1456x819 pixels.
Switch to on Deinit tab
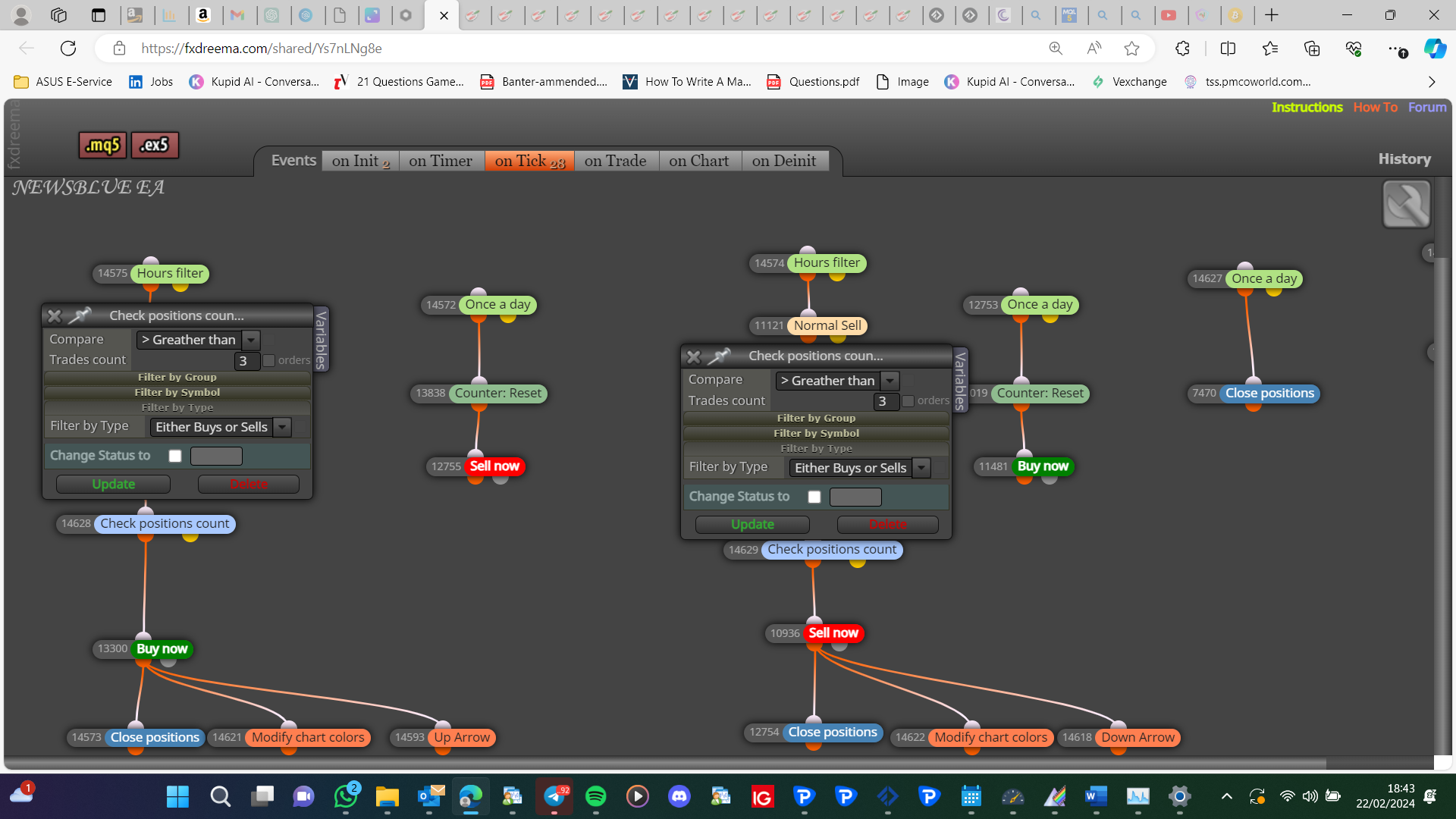coord(784,161)
